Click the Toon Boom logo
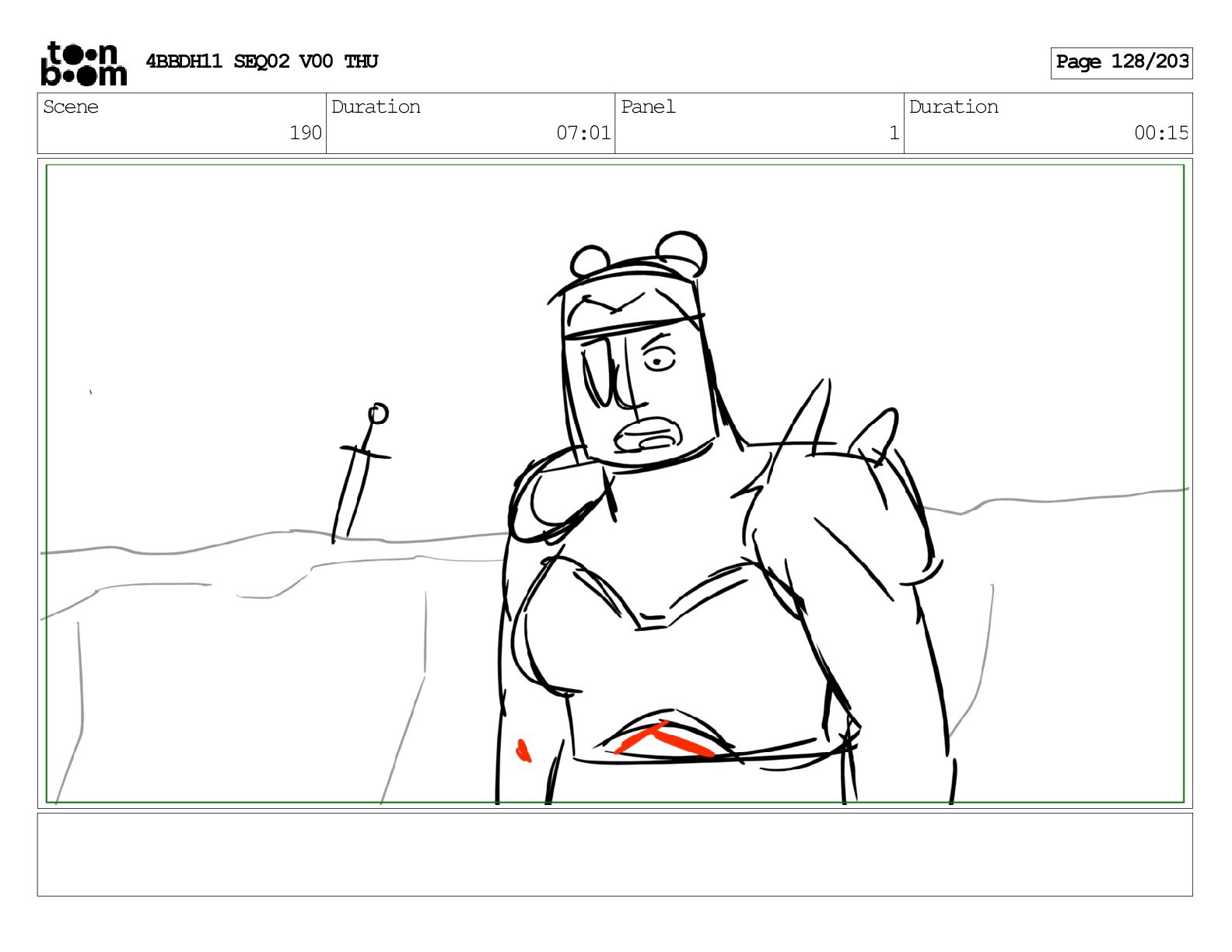The width and height of the screenshot is (1232, 952). 83,63
